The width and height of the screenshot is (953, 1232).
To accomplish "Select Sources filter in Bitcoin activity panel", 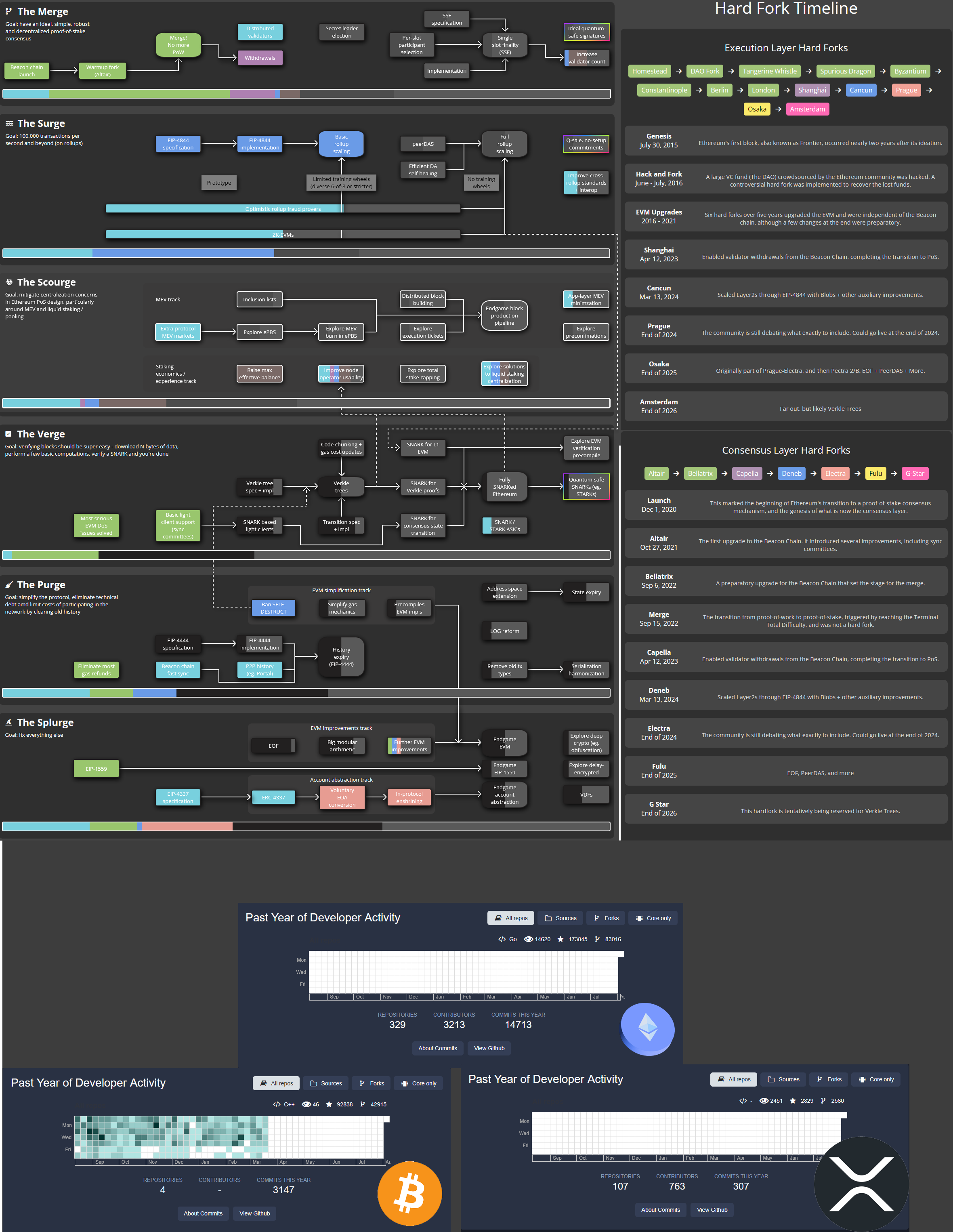I will point(325,1083).
